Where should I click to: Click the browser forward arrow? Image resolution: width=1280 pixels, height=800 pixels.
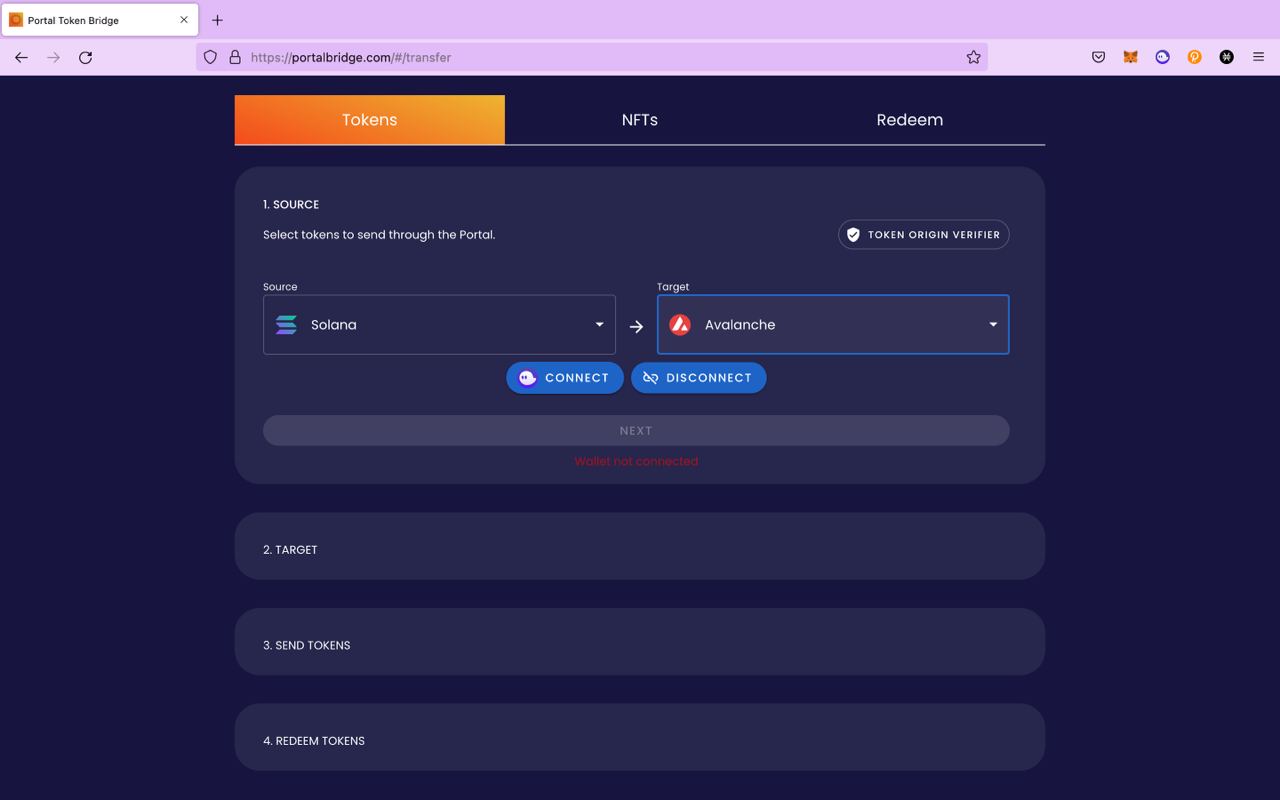tap(53, 57)
